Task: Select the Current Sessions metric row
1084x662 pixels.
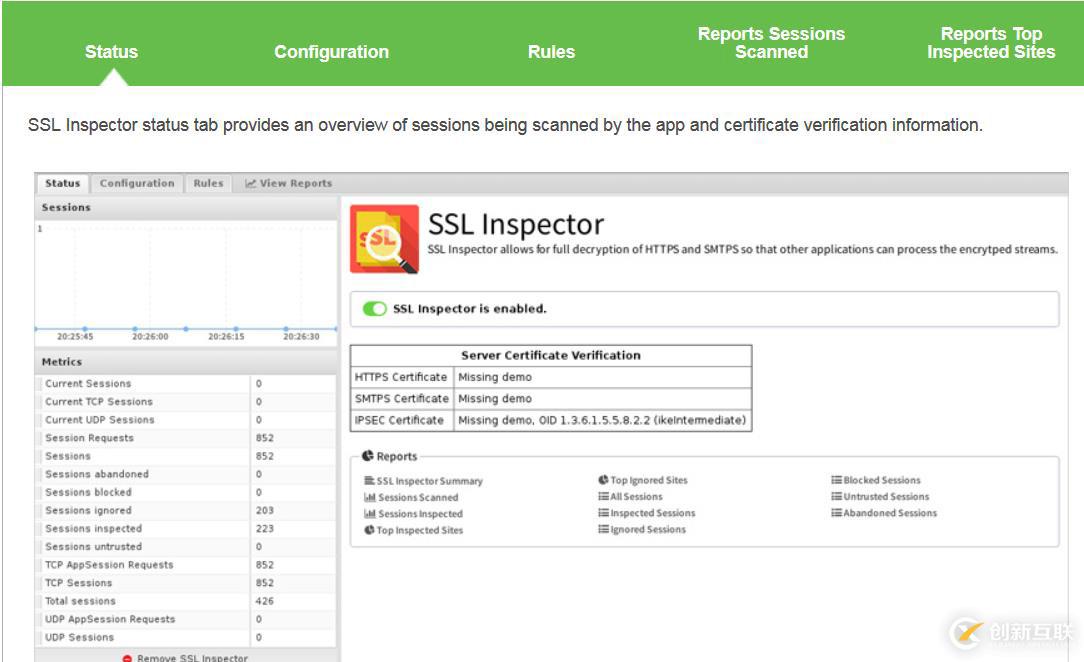Action: 186,384
